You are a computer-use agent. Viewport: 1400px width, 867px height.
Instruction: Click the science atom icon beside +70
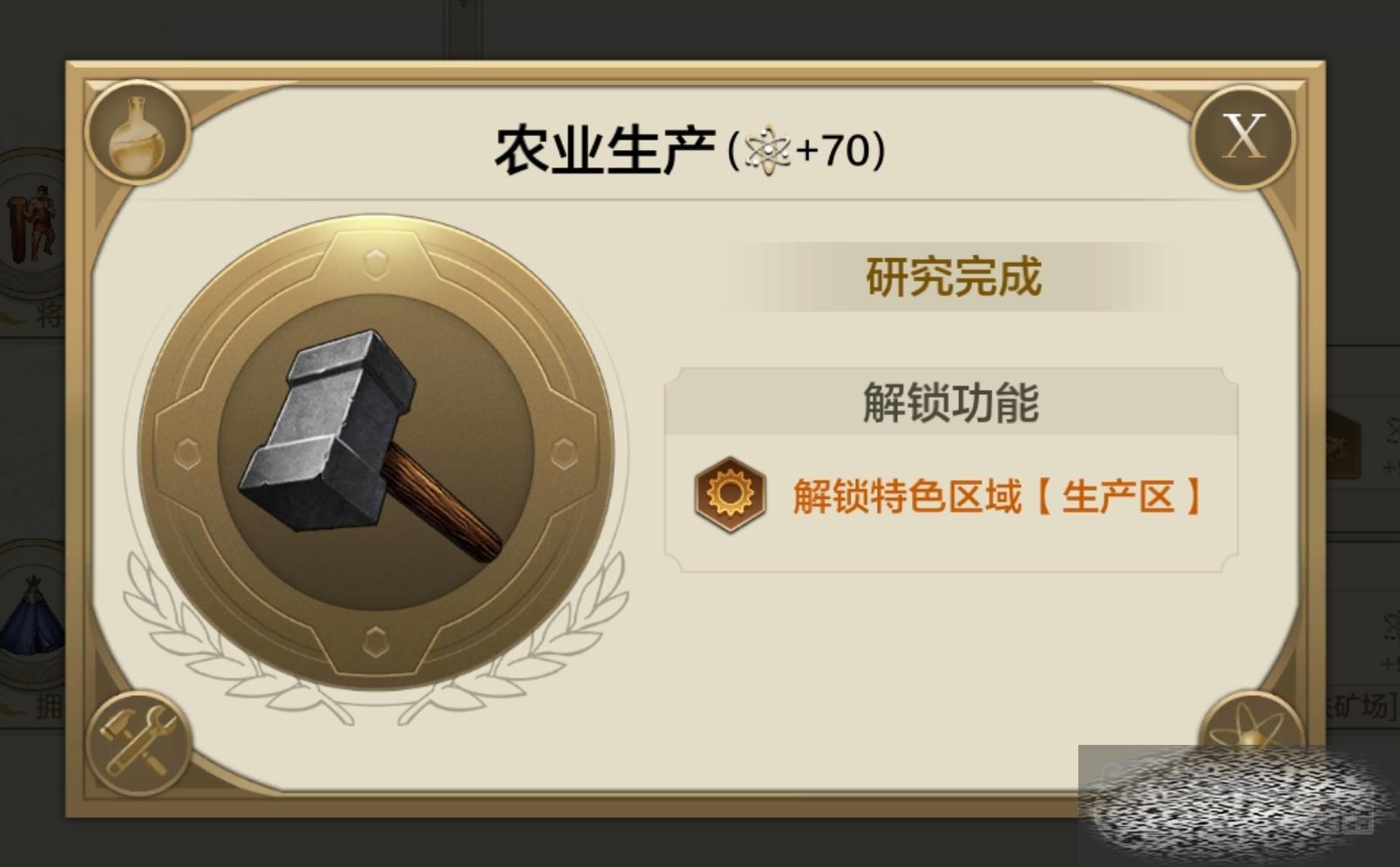767,150
